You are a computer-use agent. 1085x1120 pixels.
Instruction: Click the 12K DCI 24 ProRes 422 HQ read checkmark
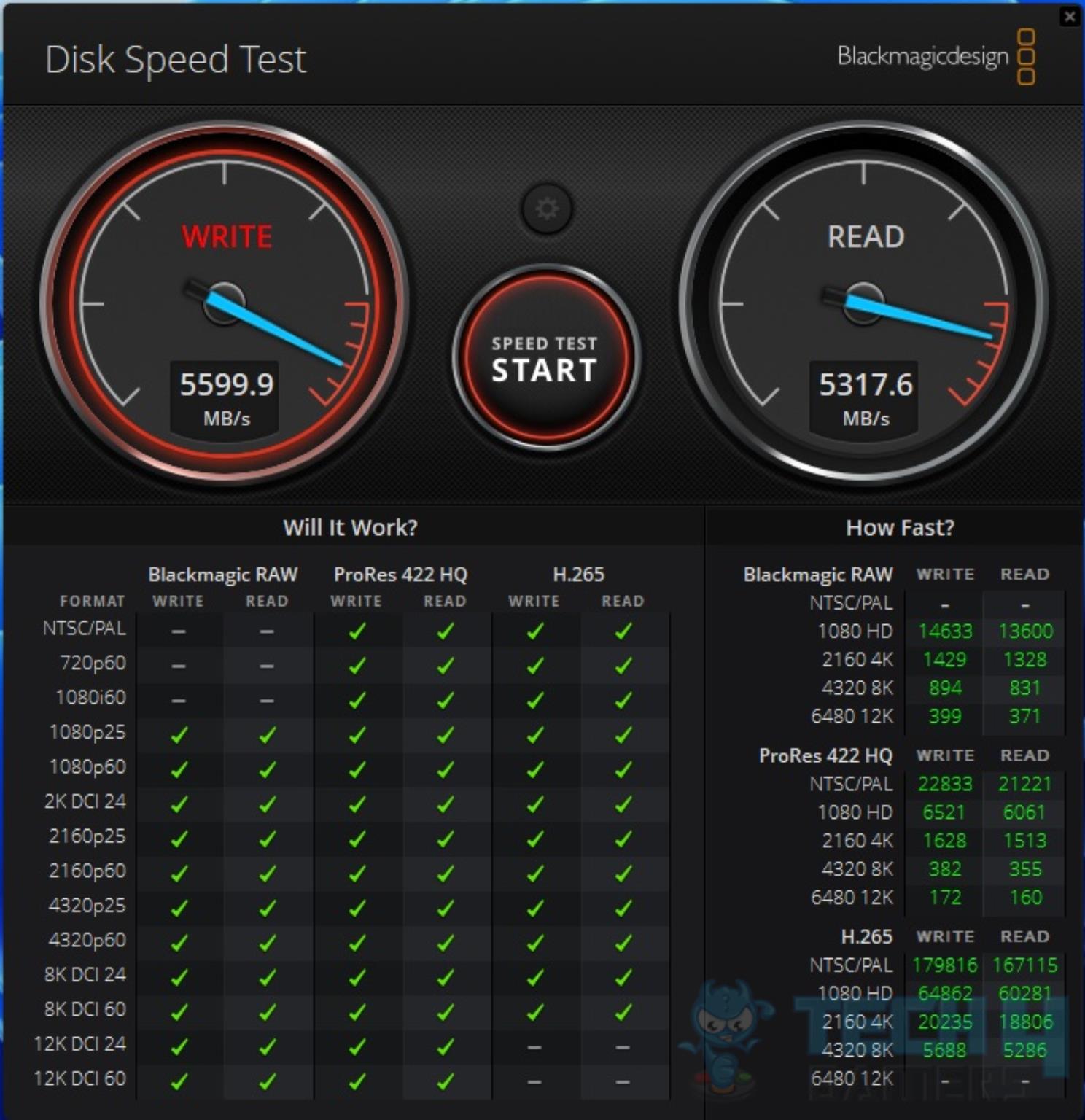(x=446, y=1047)
